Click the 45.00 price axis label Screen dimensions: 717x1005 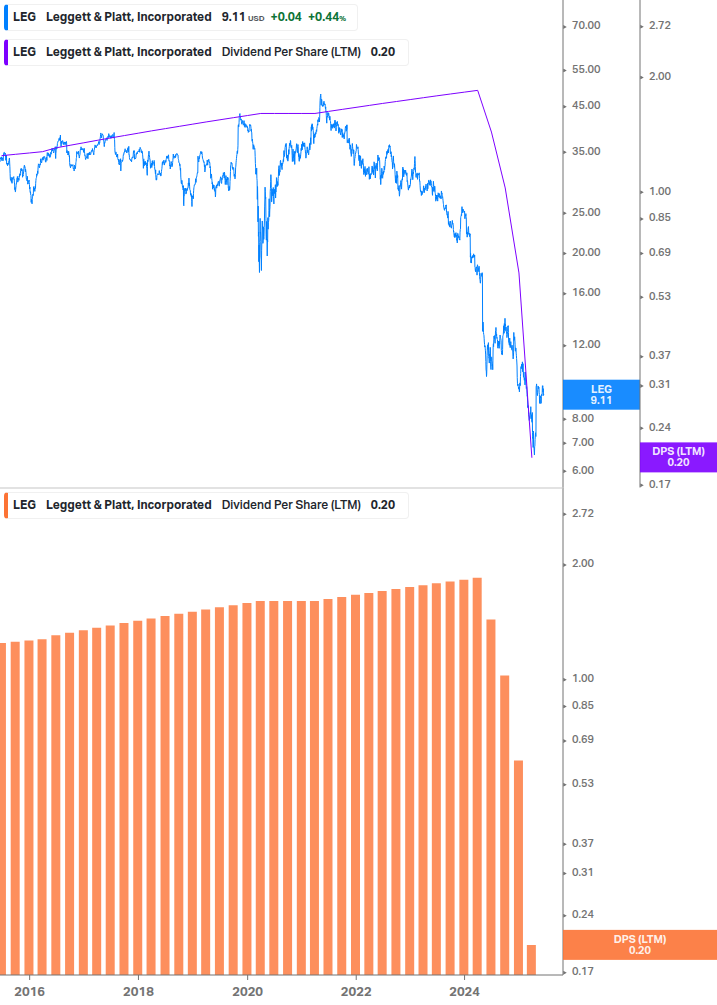[586, 106]
